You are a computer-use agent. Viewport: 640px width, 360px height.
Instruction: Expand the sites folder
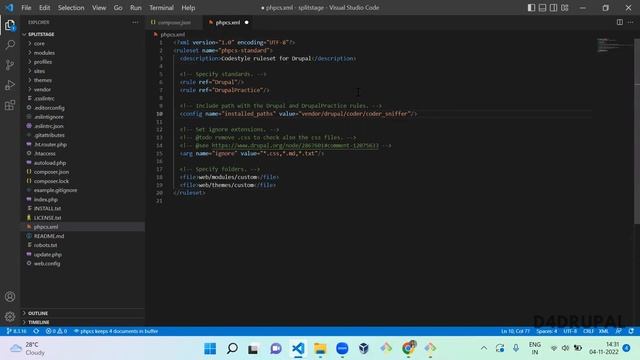[82, 71]
